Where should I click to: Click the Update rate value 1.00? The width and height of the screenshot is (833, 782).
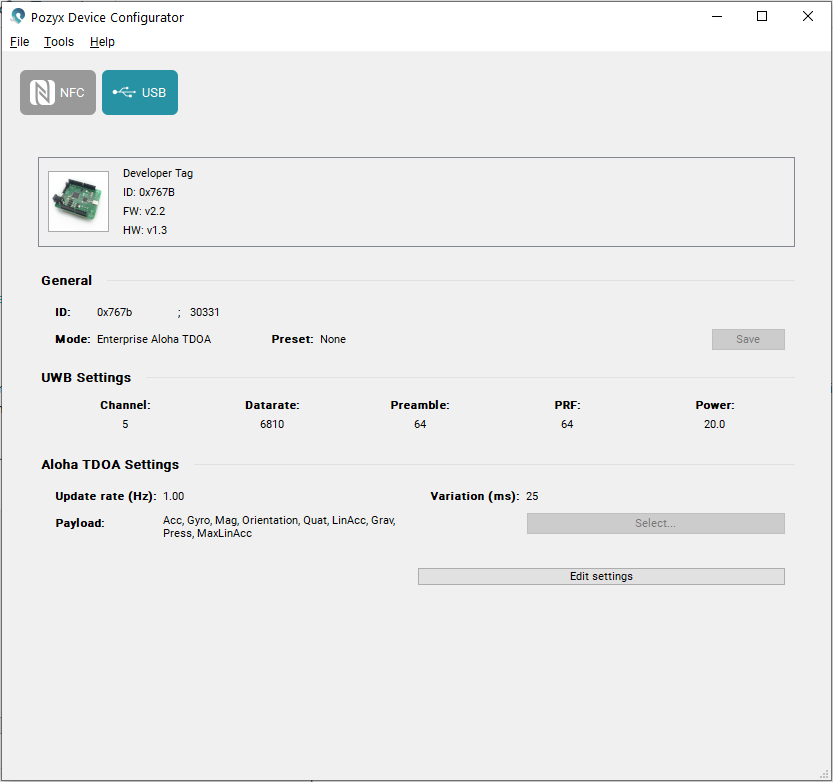tap(174, 496)
